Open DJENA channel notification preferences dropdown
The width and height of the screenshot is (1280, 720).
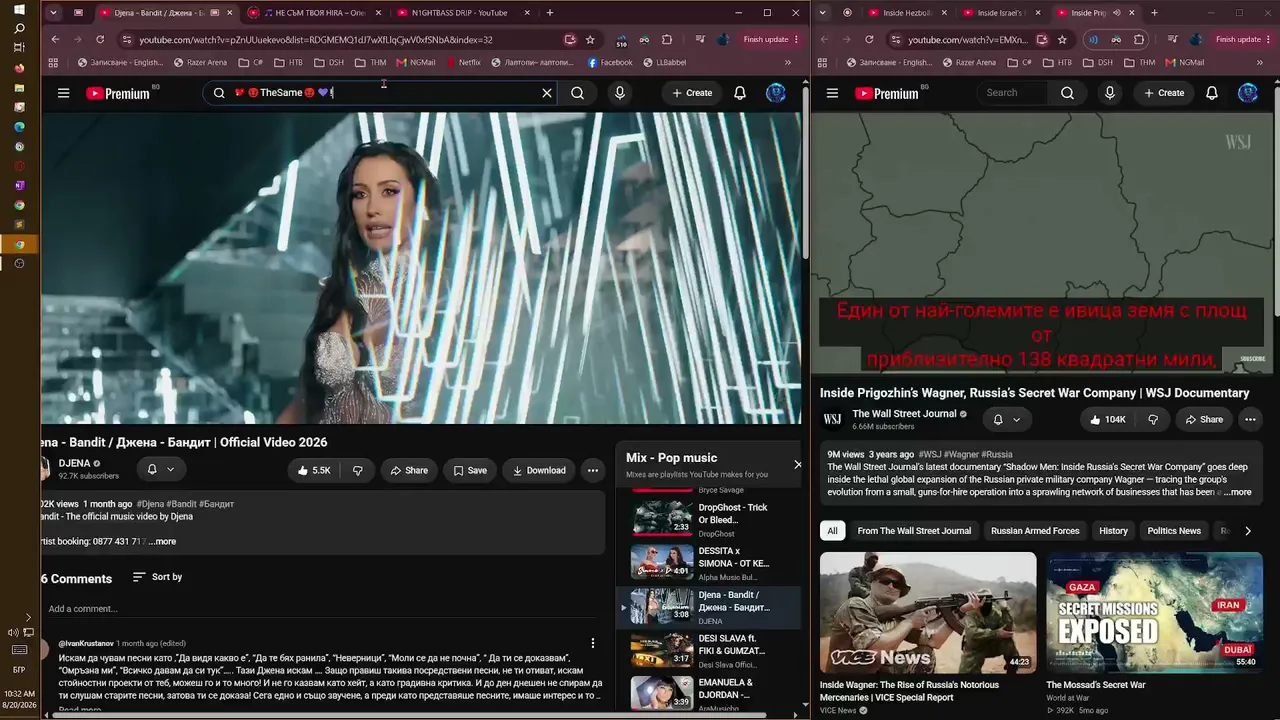(160, 469)
